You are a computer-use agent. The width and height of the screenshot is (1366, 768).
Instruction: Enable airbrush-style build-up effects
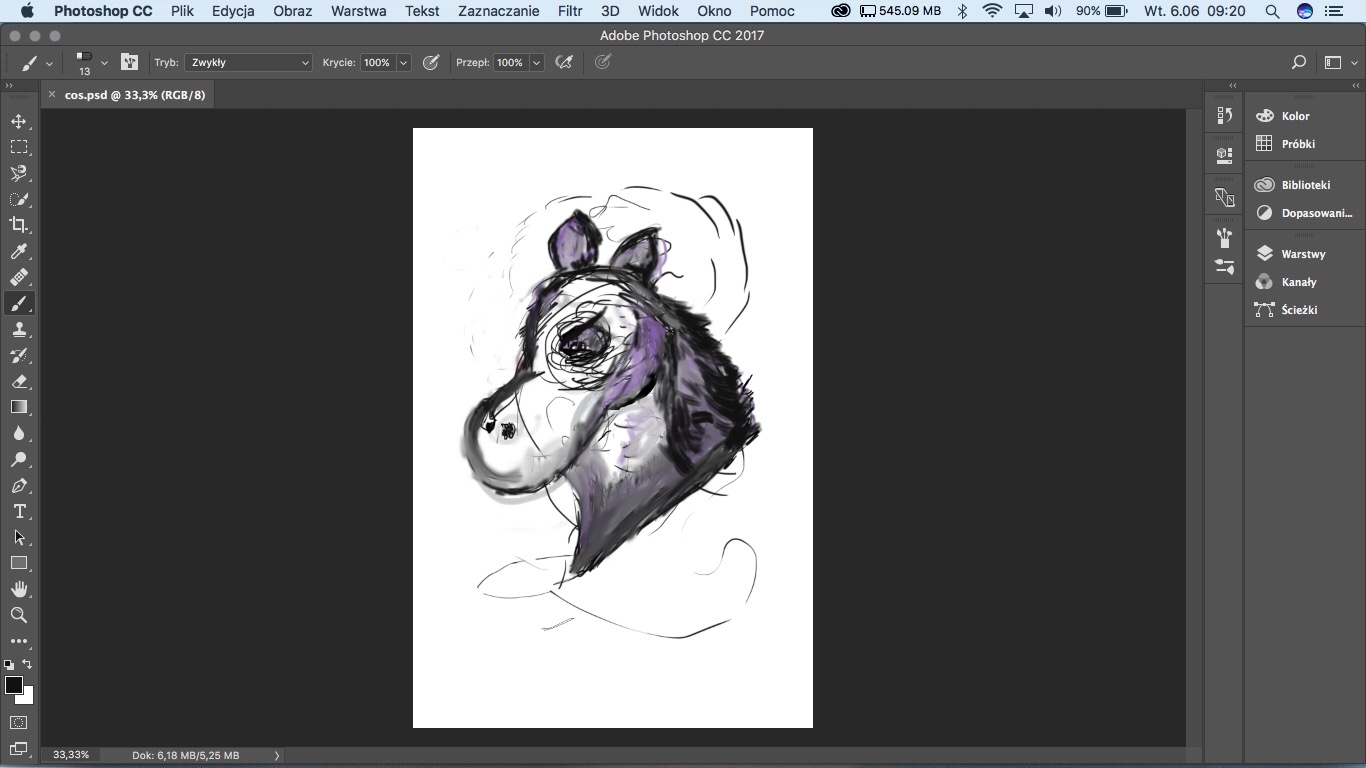tap(564, 62)
